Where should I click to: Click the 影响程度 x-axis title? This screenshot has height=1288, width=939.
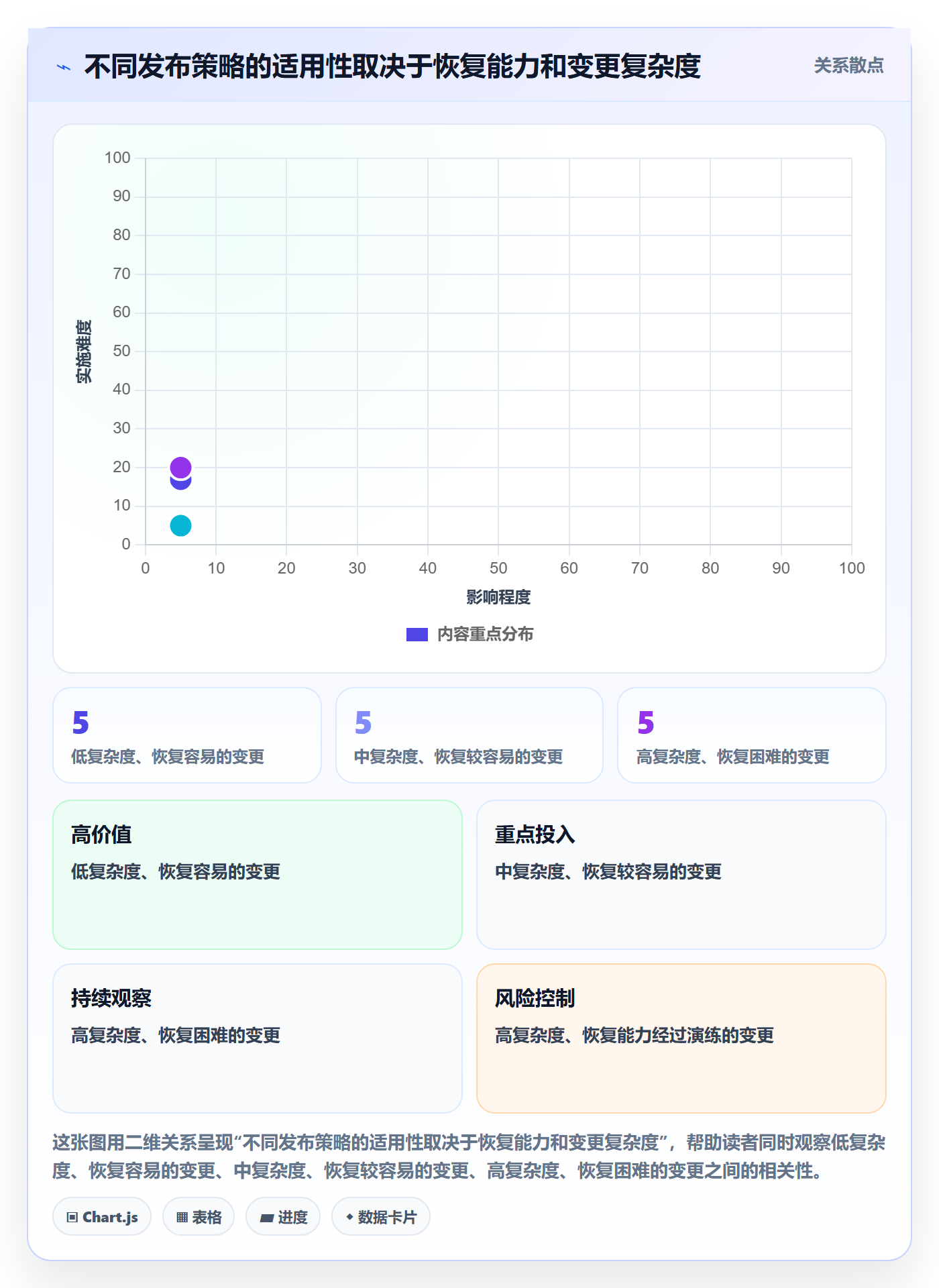coord(498,597)
